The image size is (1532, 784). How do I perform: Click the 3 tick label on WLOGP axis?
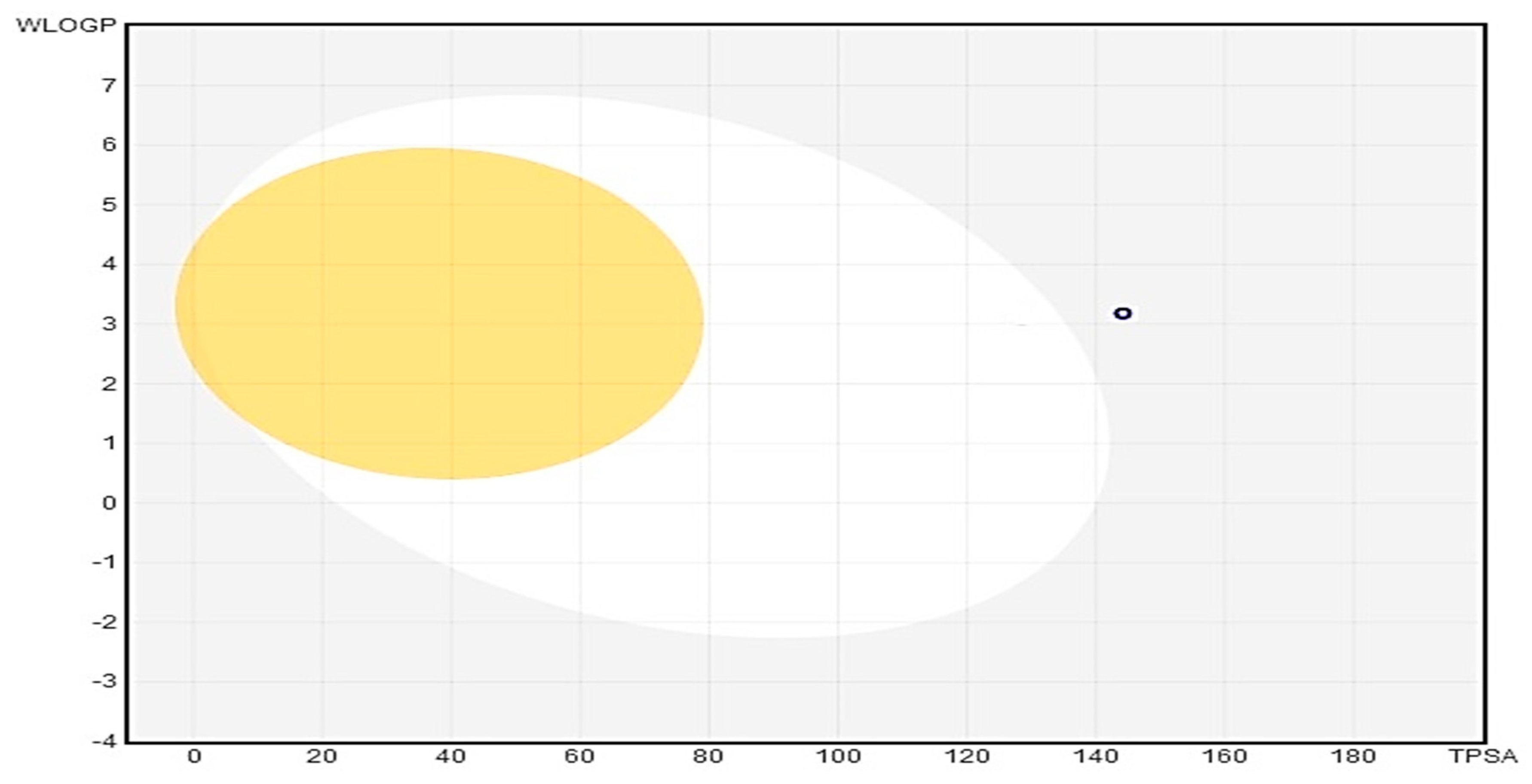tap(108, 324)
